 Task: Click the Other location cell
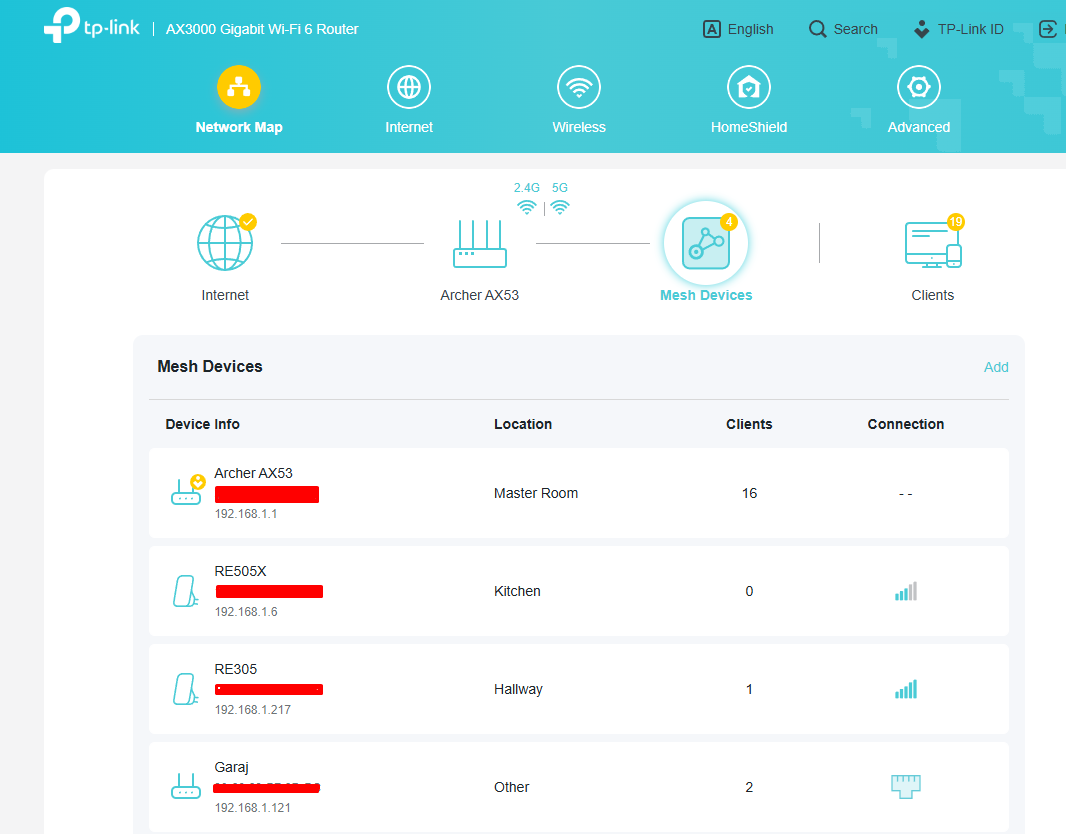[511, 787]
